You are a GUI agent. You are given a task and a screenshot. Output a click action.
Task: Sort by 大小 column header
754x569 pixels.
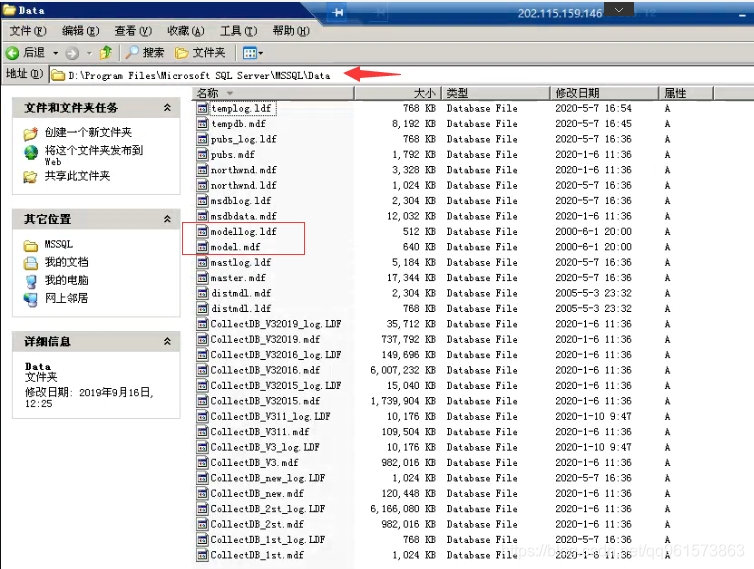click(x=398, y=93)
